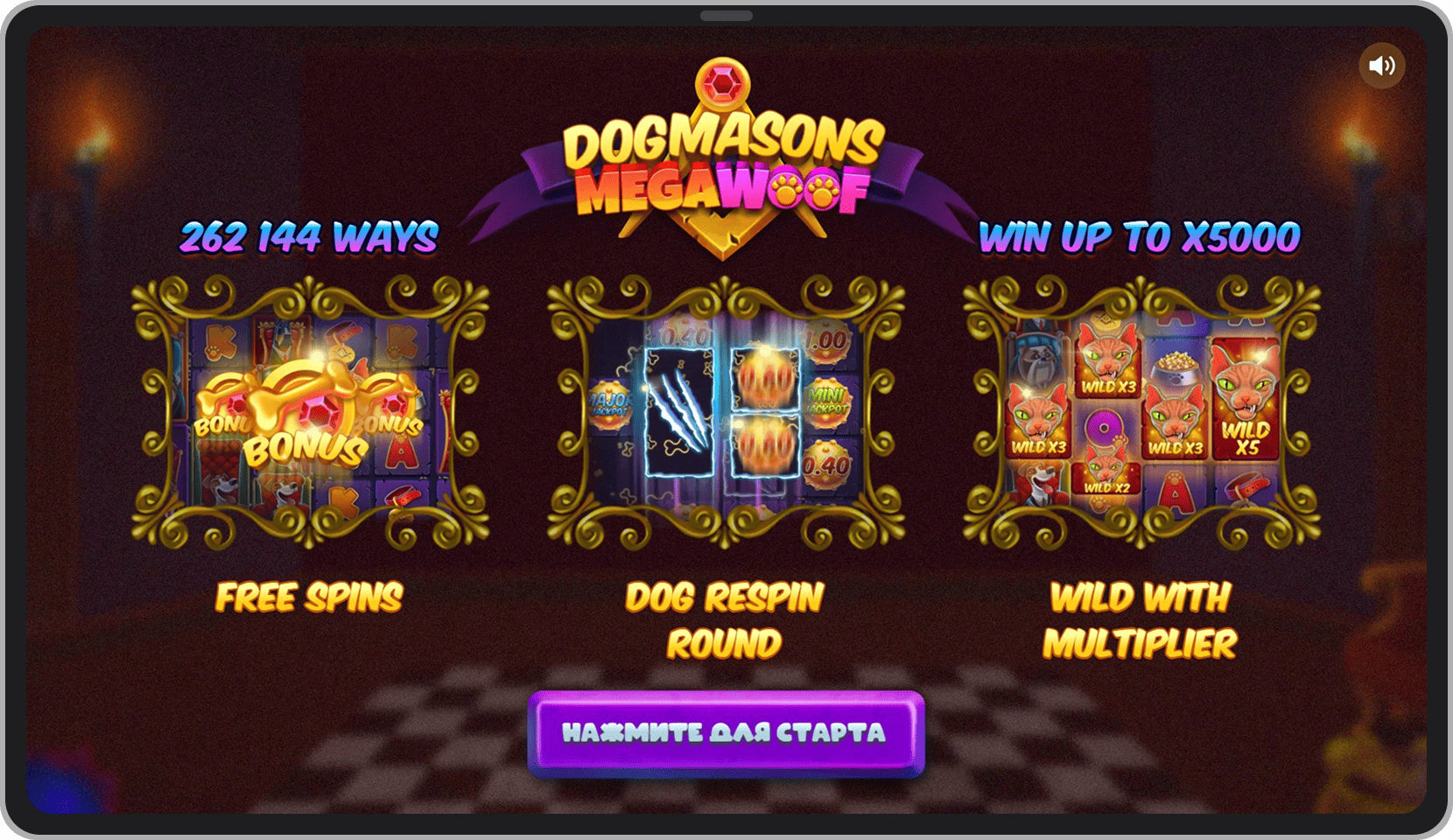The height and width of the screenshot is (840, 1453).
Task: Click the blue claw scratch card
Action: click(679, 413)
